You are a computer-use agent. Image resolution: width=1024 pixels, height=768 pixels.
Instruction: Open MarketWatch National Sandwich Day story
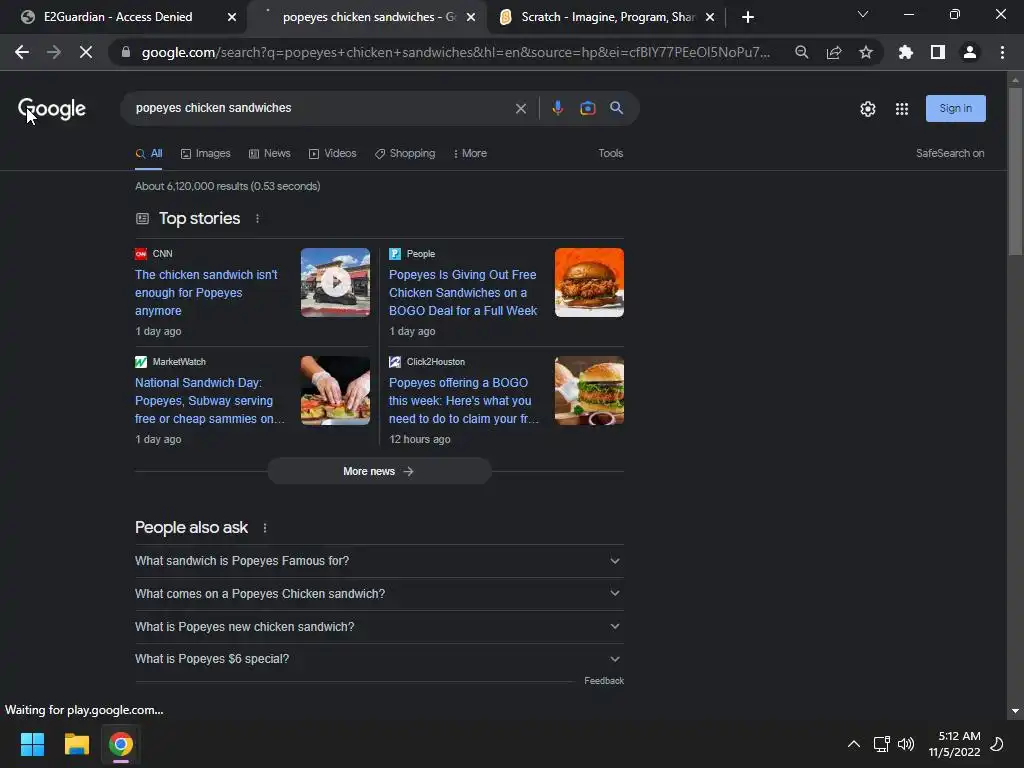pyautogui.click(x=209, y=401)
